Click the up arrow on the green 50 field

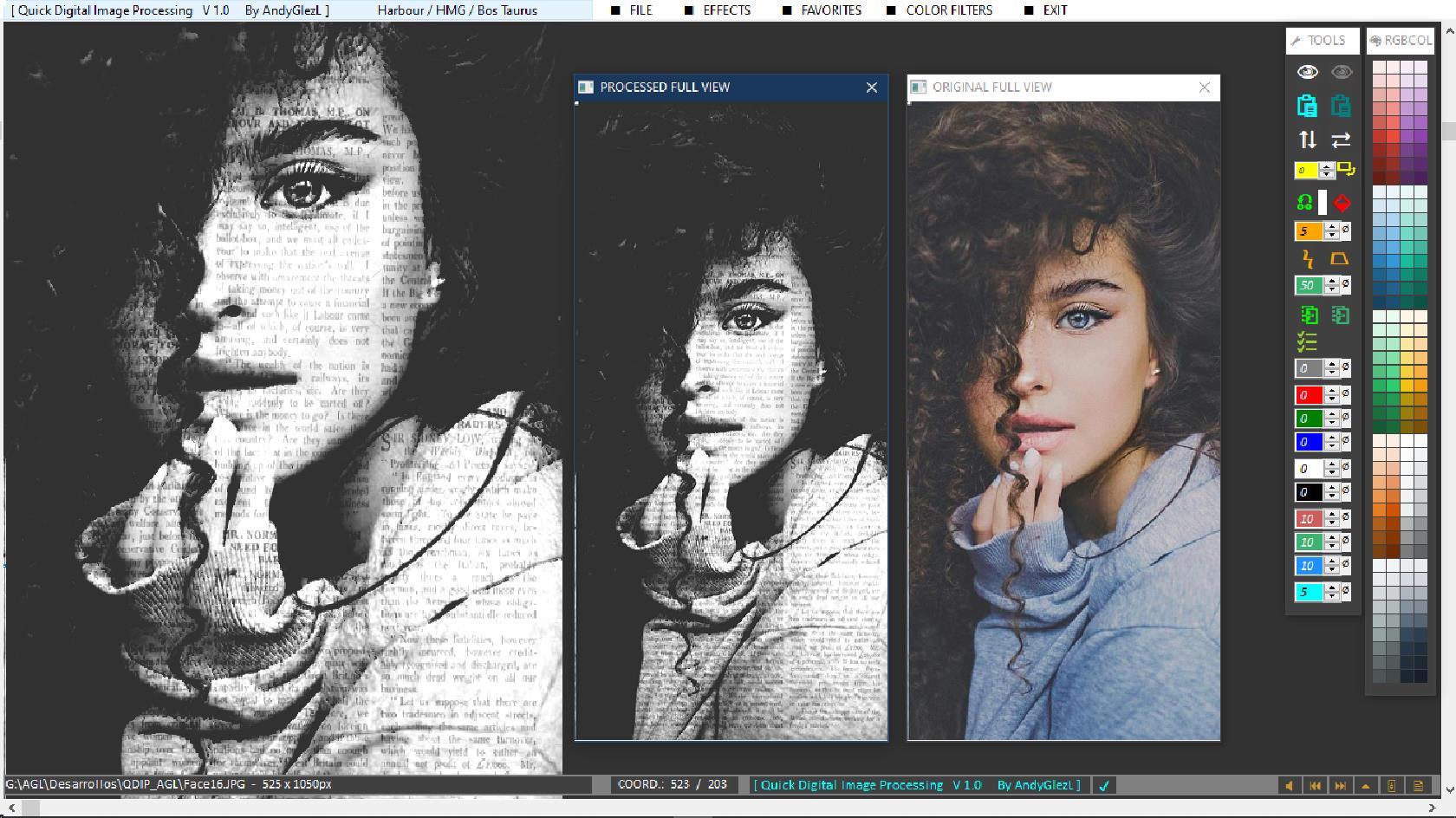pyautogui.click(x=1331, y=282)
